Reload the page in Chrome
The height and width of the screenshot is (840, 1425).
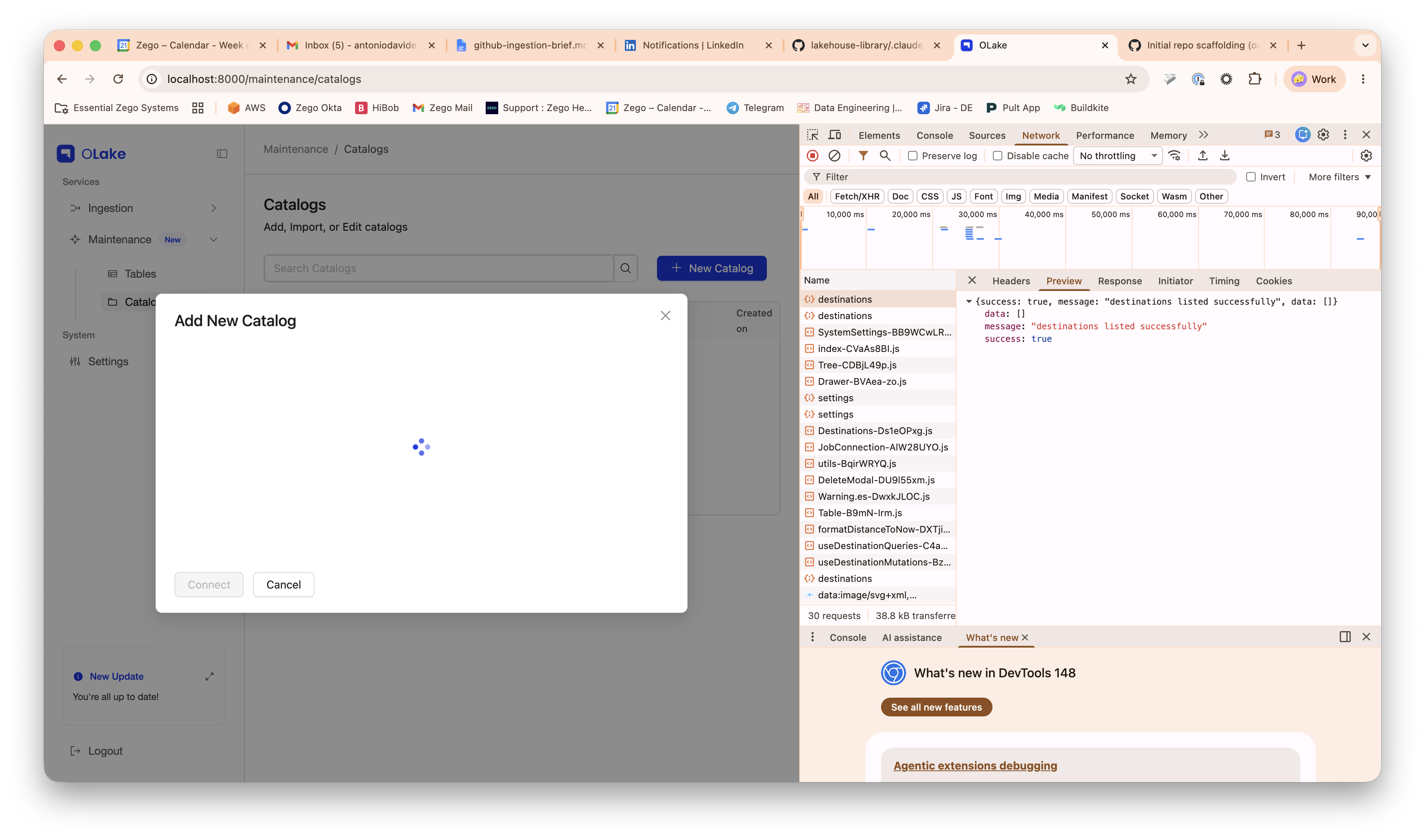coord(118,79)
